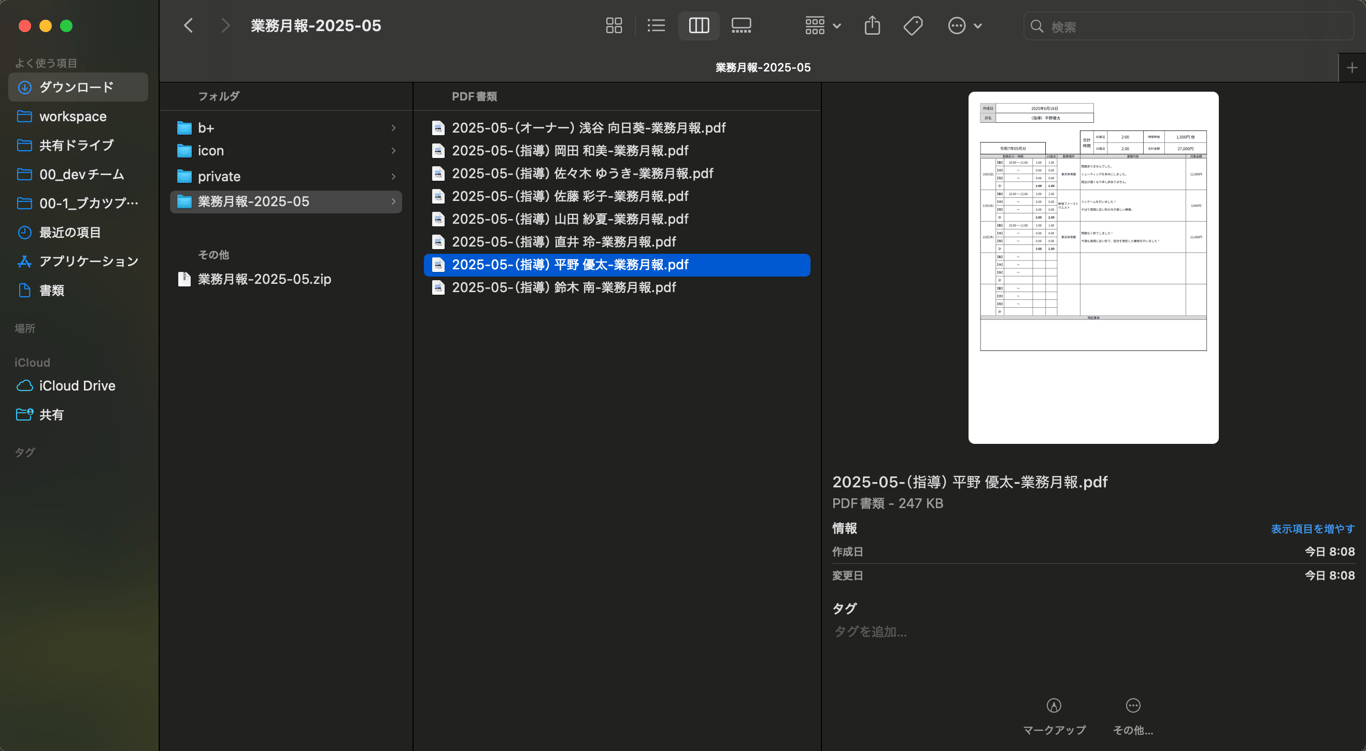Open the group-by options dropdown
The image size is (1366, 751).
[x=823, y=26]
